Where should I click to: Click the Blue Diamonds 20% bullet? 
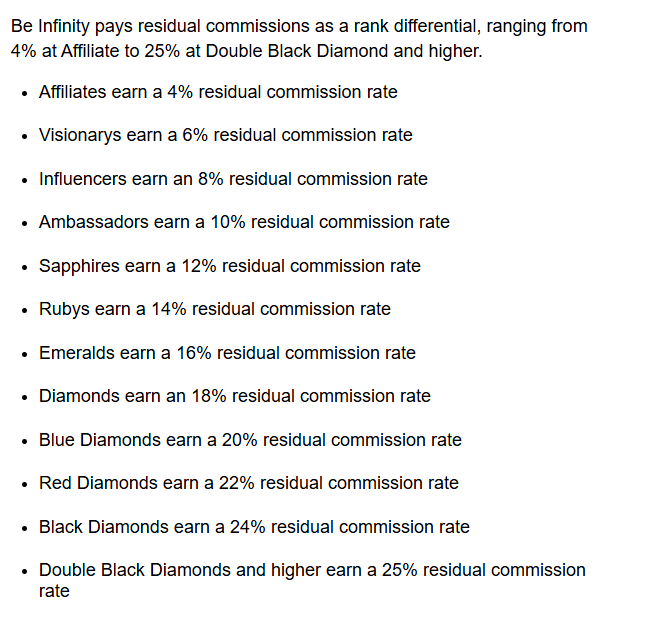click(x=250, y=440)
